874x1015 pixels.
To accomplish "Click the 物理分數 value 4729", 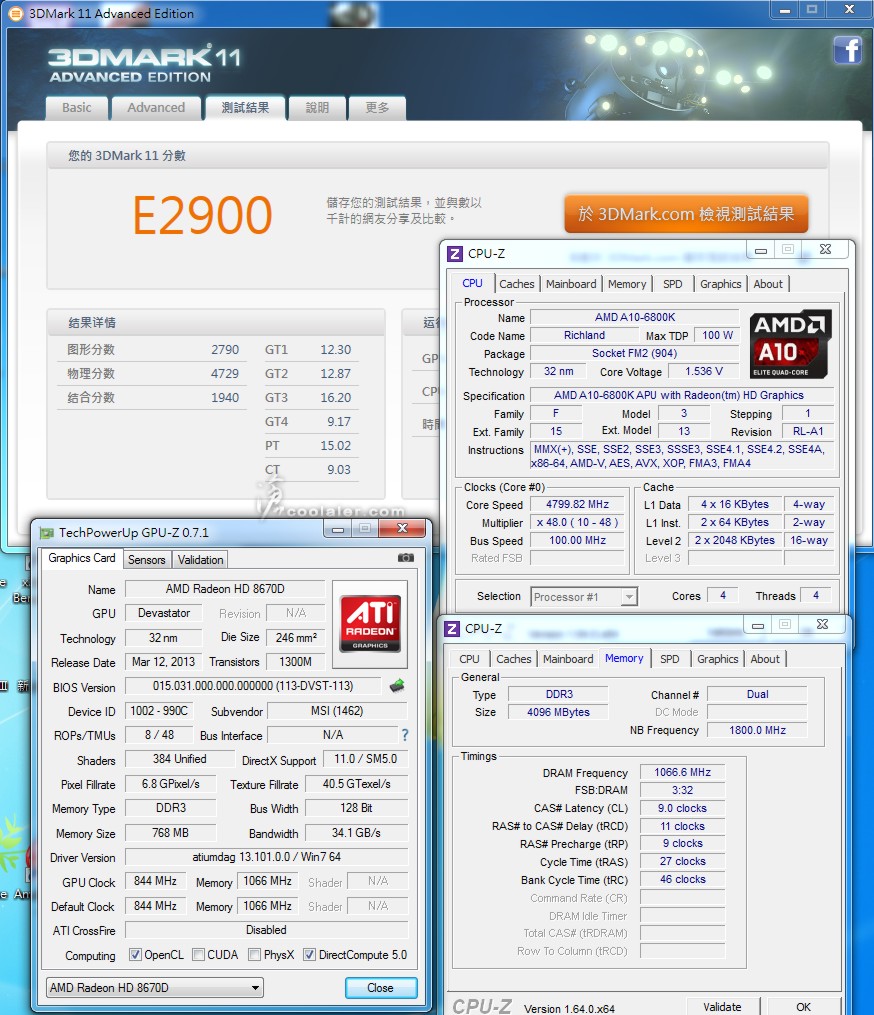I will 225,374.
